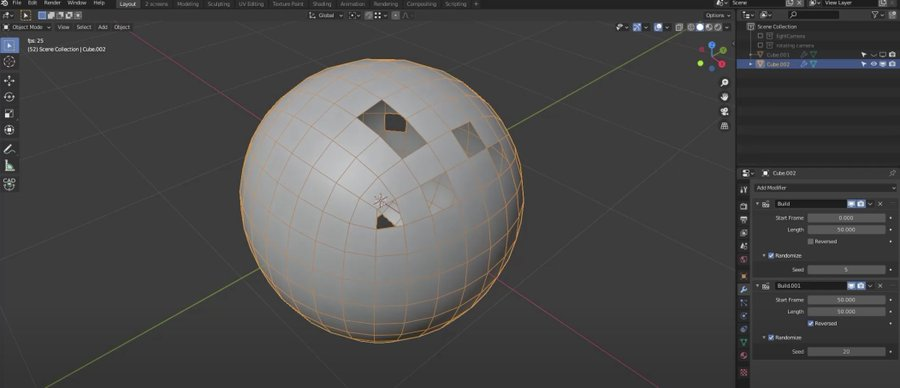This screenshot has height=388, width=900.
Task: Activate the Scale tool
Action: coord(9,114)
